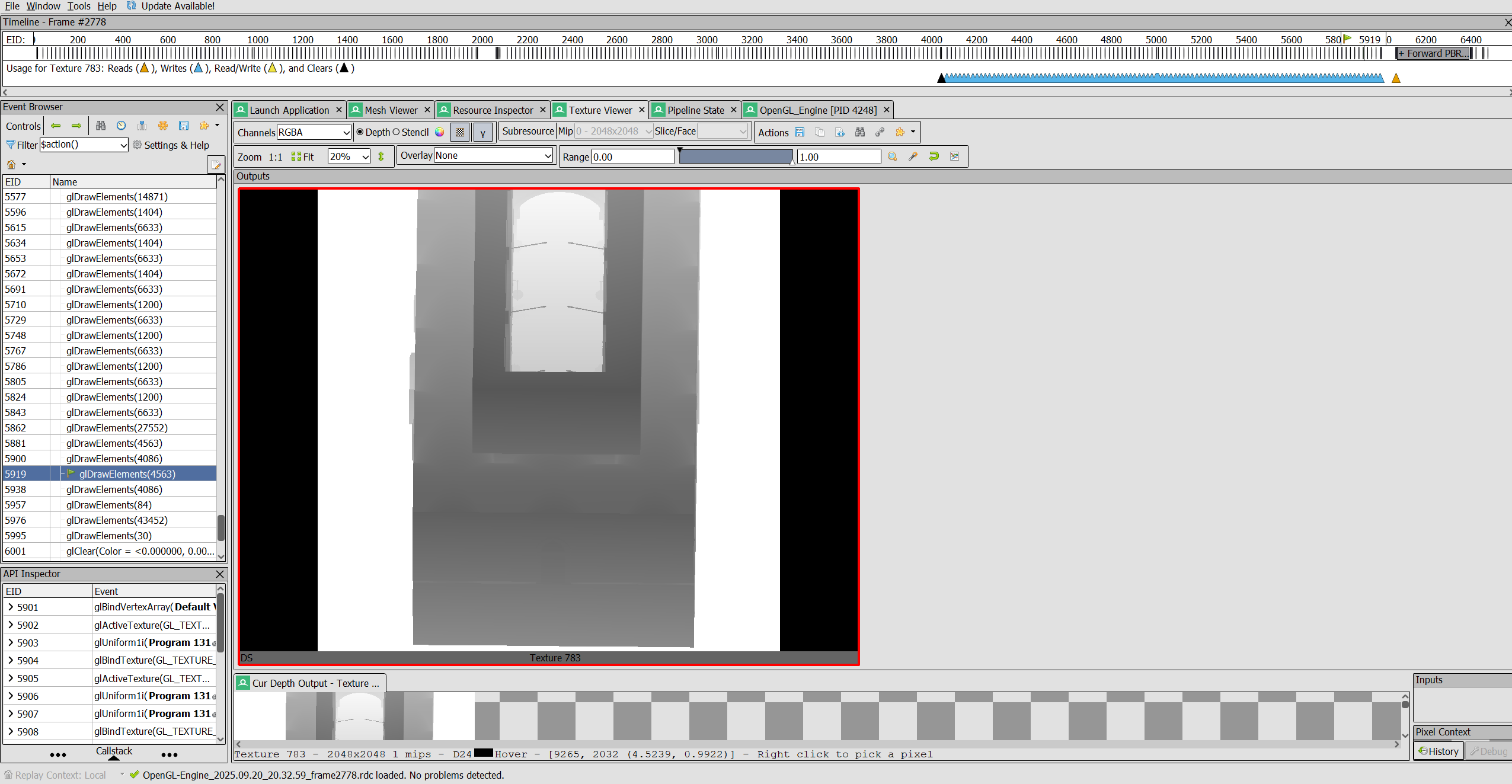
Task: Open the Overlay None dropdown
Action: 493,155
